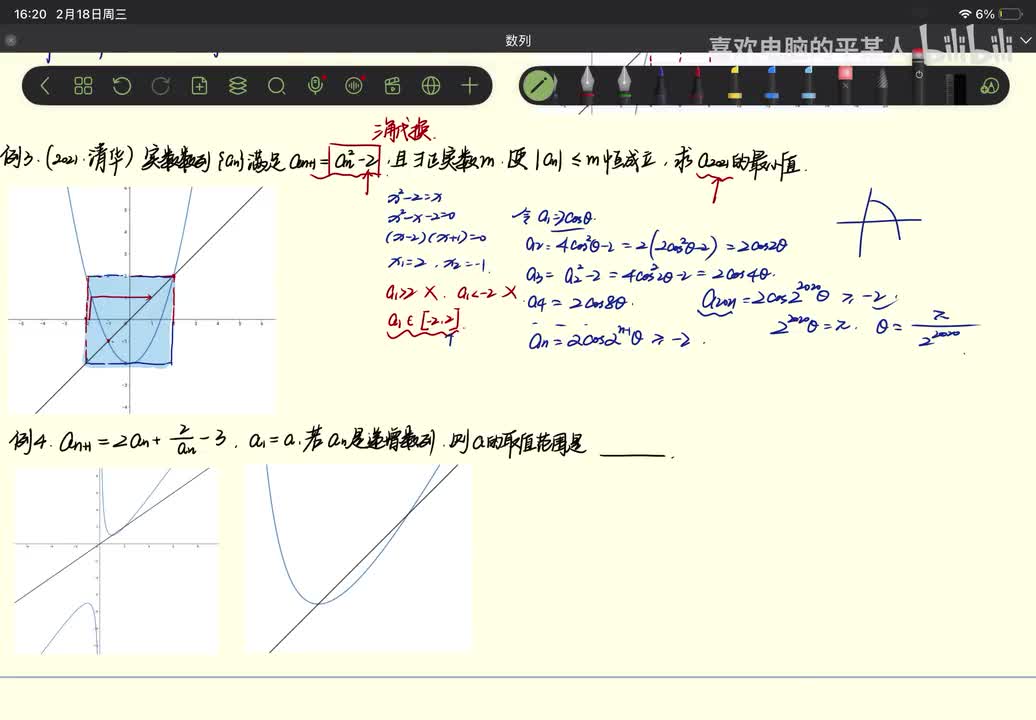
Task: Tap the battery indicator in status bar
Action: click(1010, 14)
